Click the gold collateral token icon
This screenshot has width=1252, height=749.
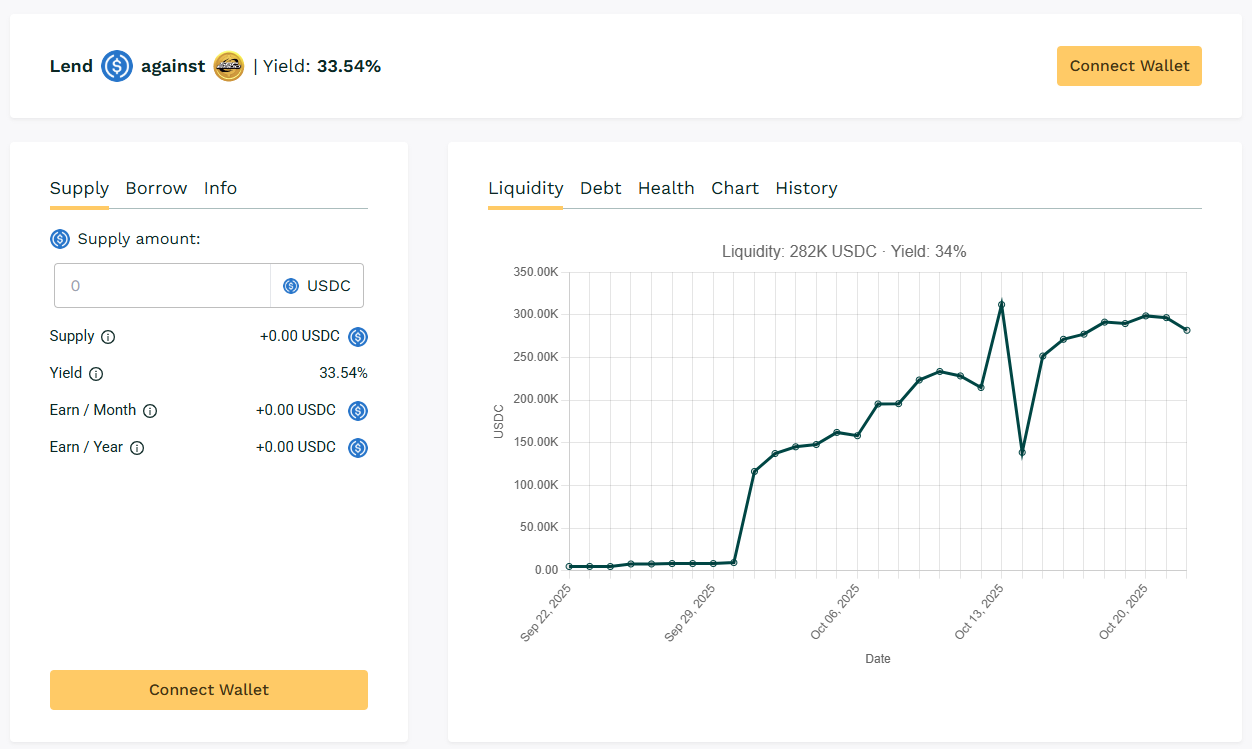coord(229,67)
